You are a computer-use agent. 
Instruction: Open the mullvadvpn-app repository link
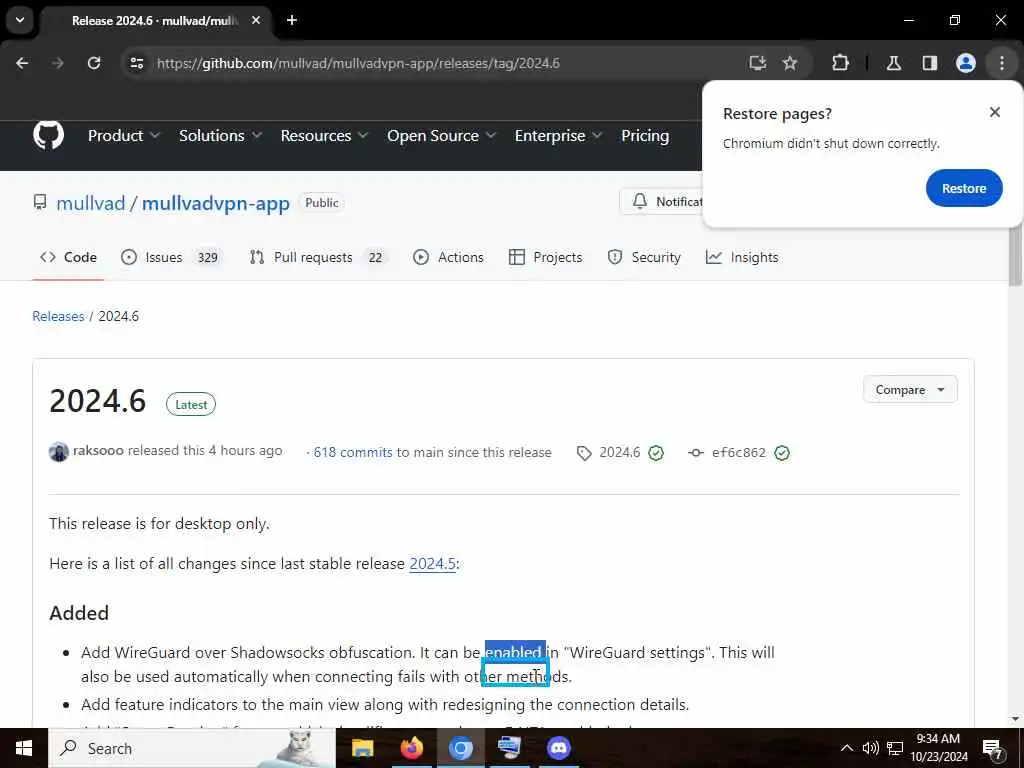coord(216,203)
